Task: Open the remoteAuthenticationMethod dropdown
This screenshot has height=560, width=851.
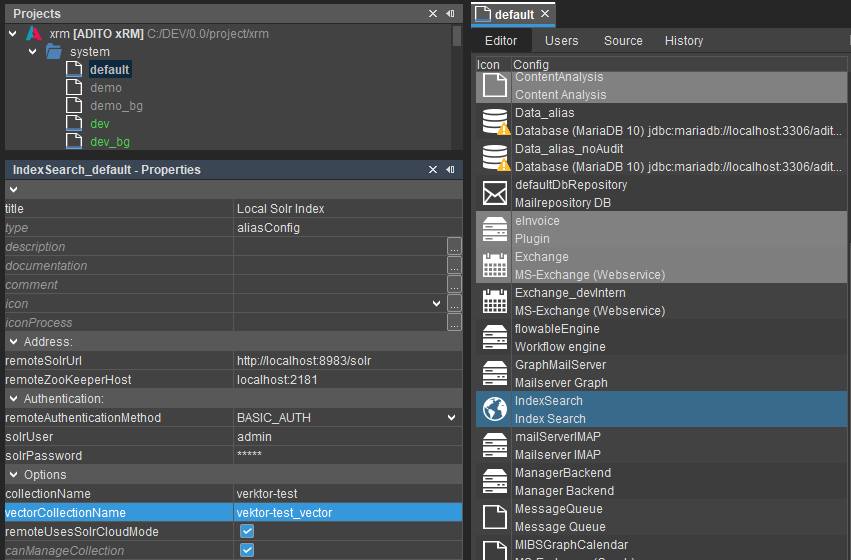Action: [x=452, y=418]
